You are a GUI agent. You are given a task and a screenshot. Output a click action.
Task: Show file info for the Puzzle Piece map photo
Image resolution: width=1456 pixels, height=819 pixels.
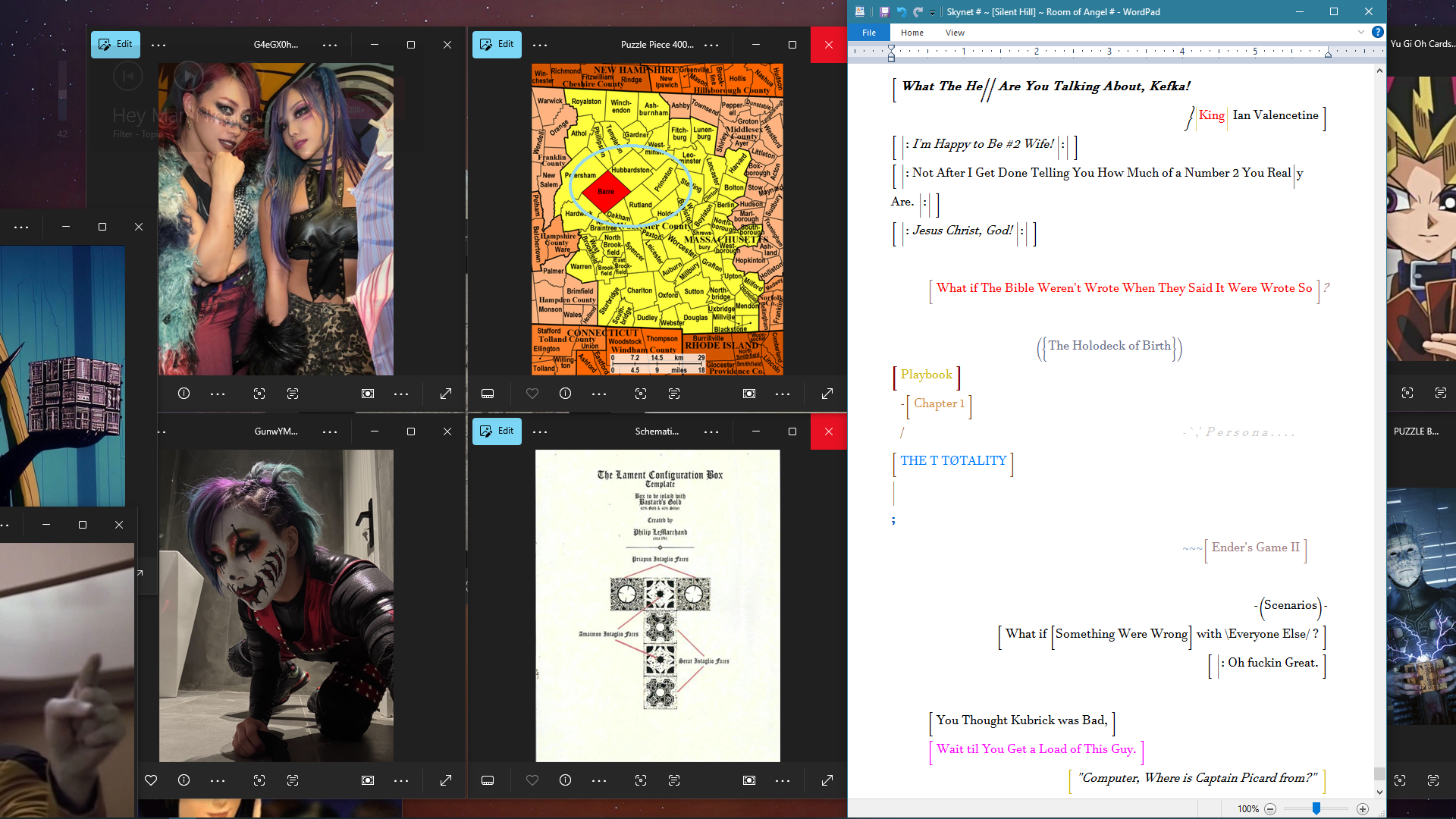(x=565, y=394)
